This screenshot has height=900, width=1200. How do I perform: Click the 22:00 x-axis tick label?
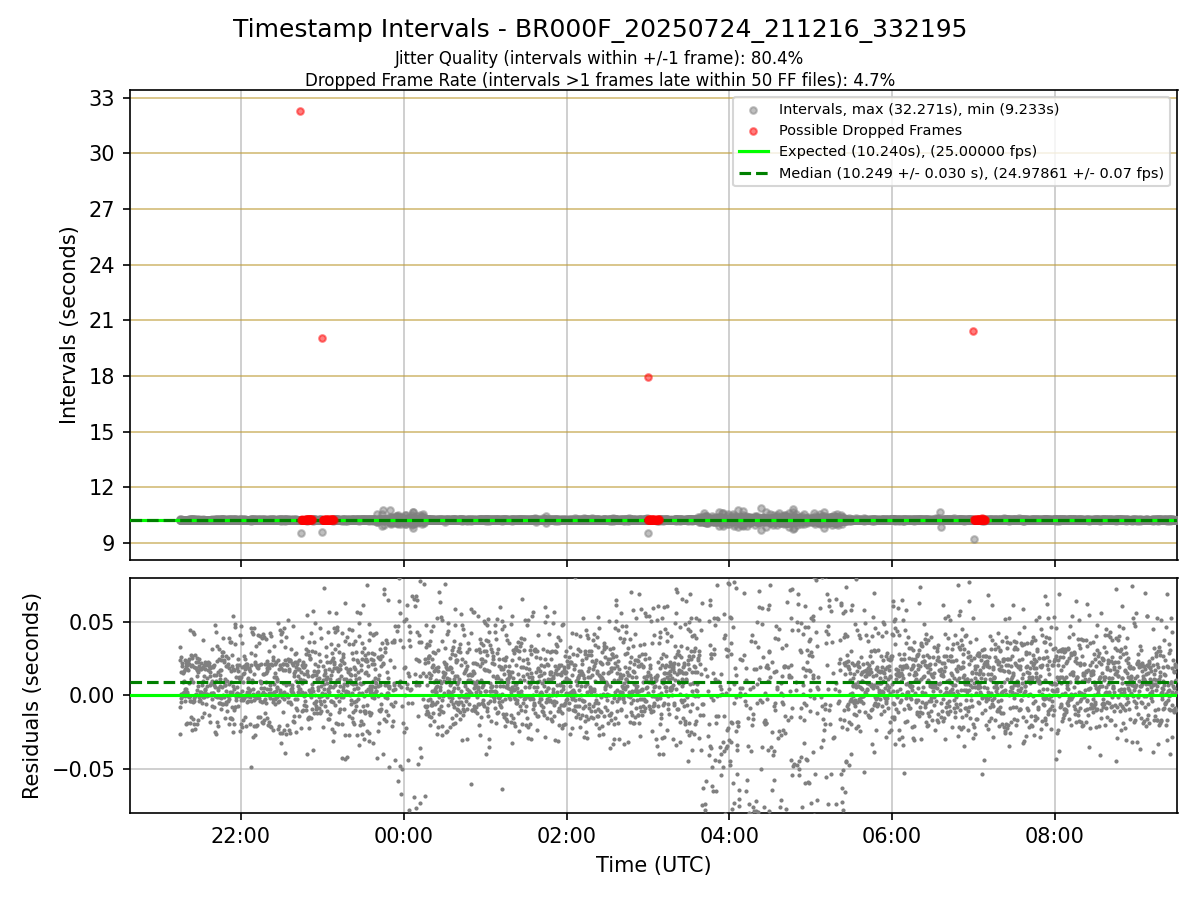coord(240,836)
